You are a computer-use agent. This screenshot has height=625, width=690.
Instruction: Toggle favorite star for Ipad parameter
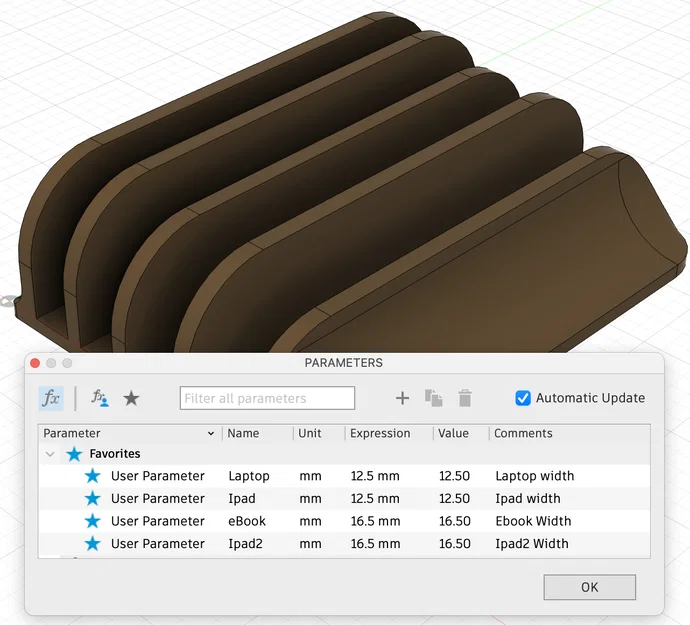coord(92,498)
